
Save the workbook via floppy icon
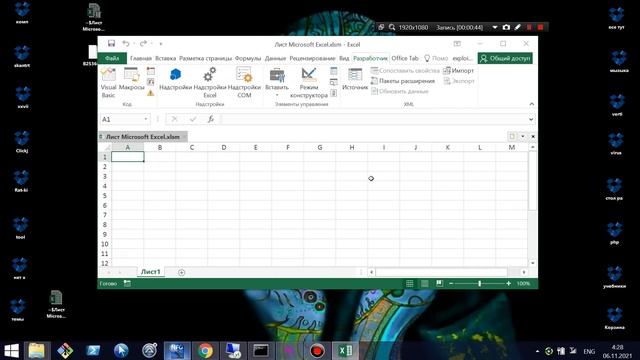point(111,44)
